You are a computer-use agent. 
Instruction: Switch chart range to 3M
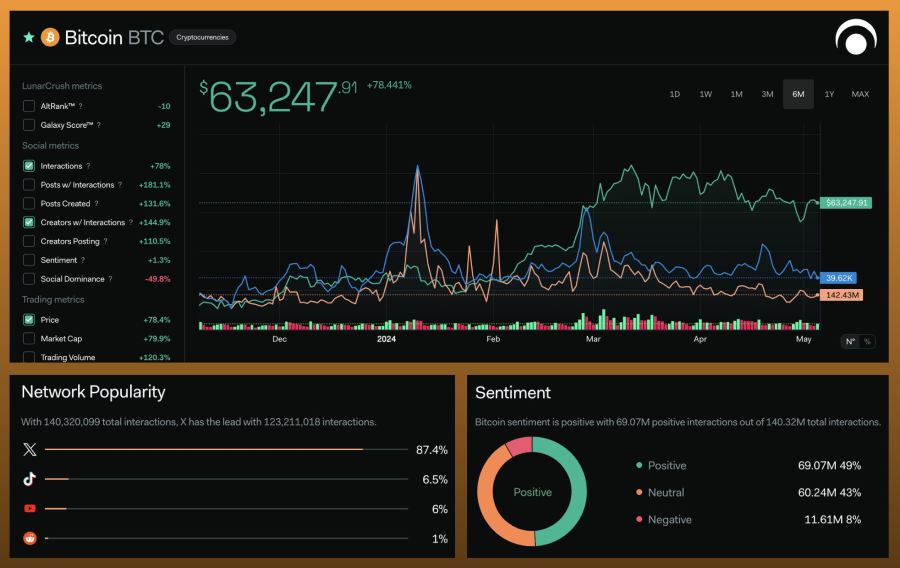click(x=767, y=94)
